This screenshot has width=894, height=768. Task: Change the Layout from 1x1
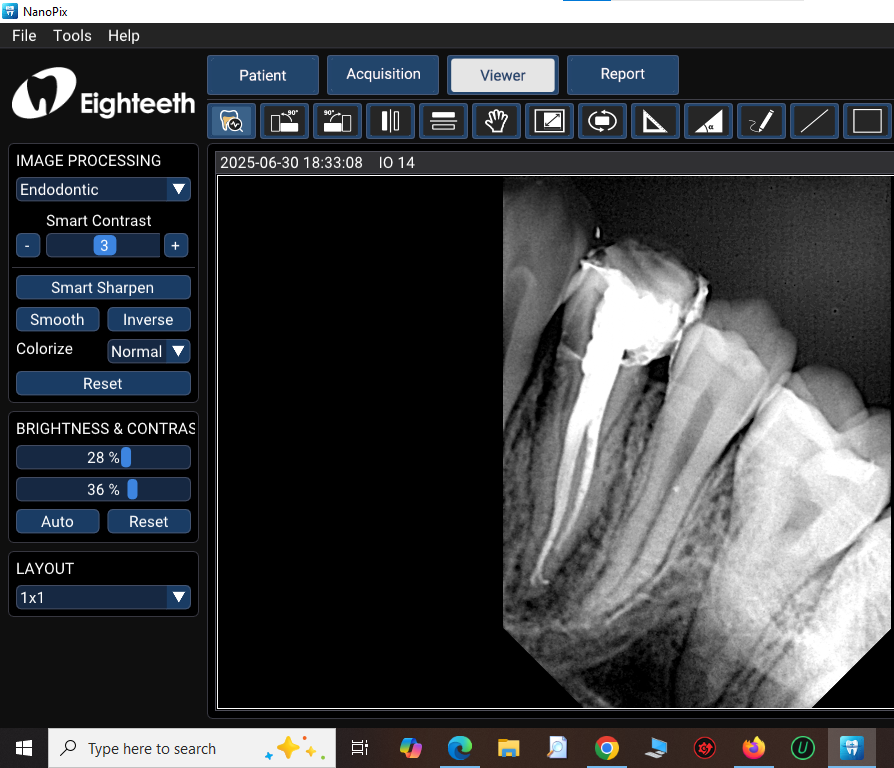point(103,597)
